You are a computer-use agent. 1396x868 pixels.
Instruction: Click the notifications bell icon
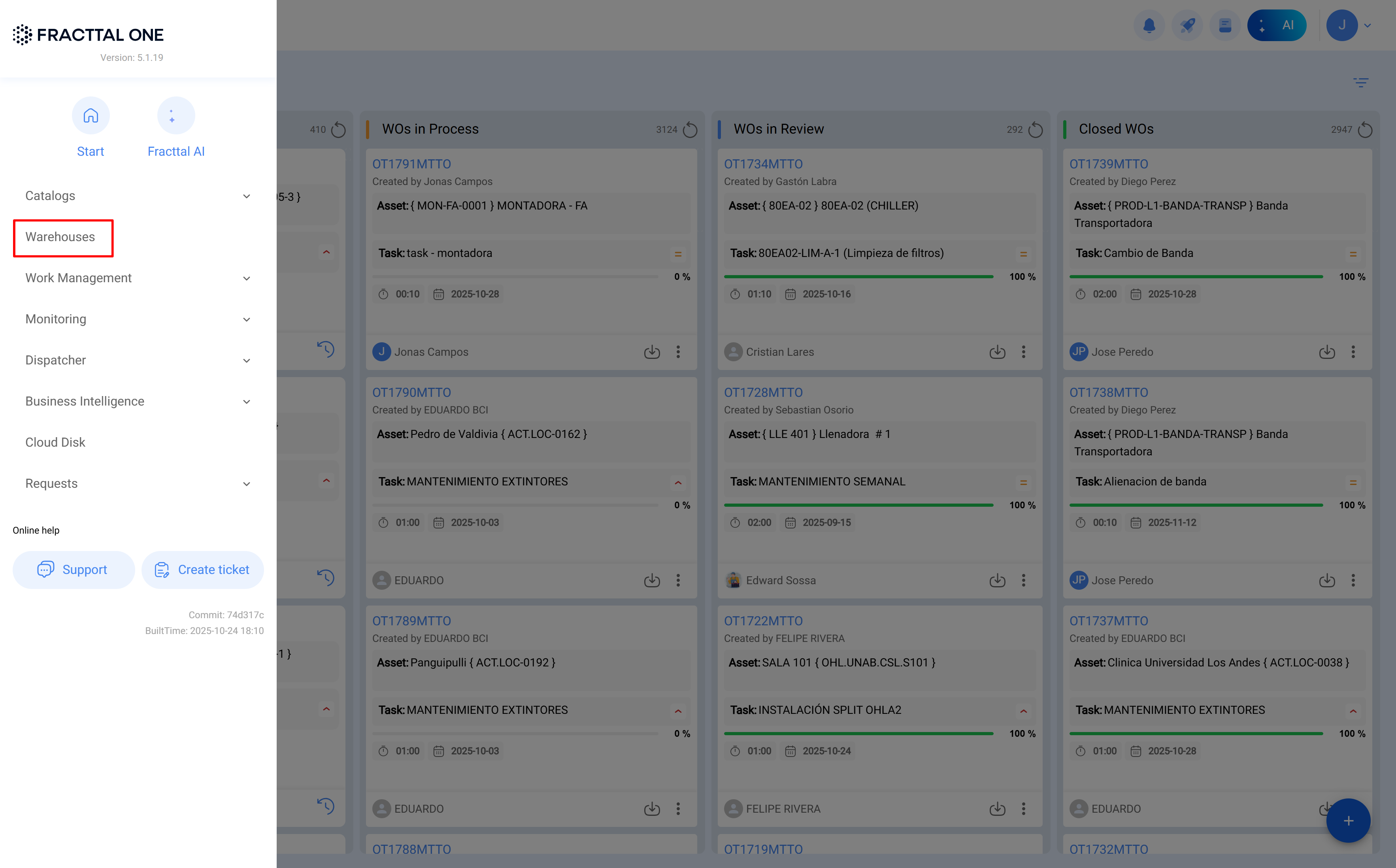coord(1149,25)
